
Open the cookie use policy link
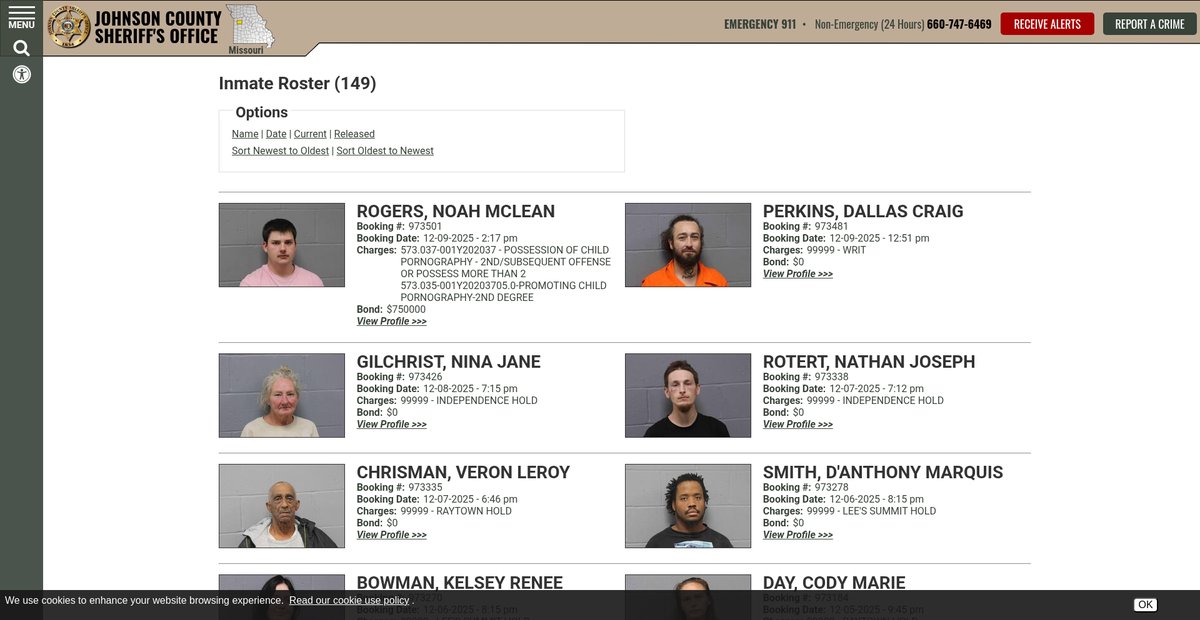point(349,600)
